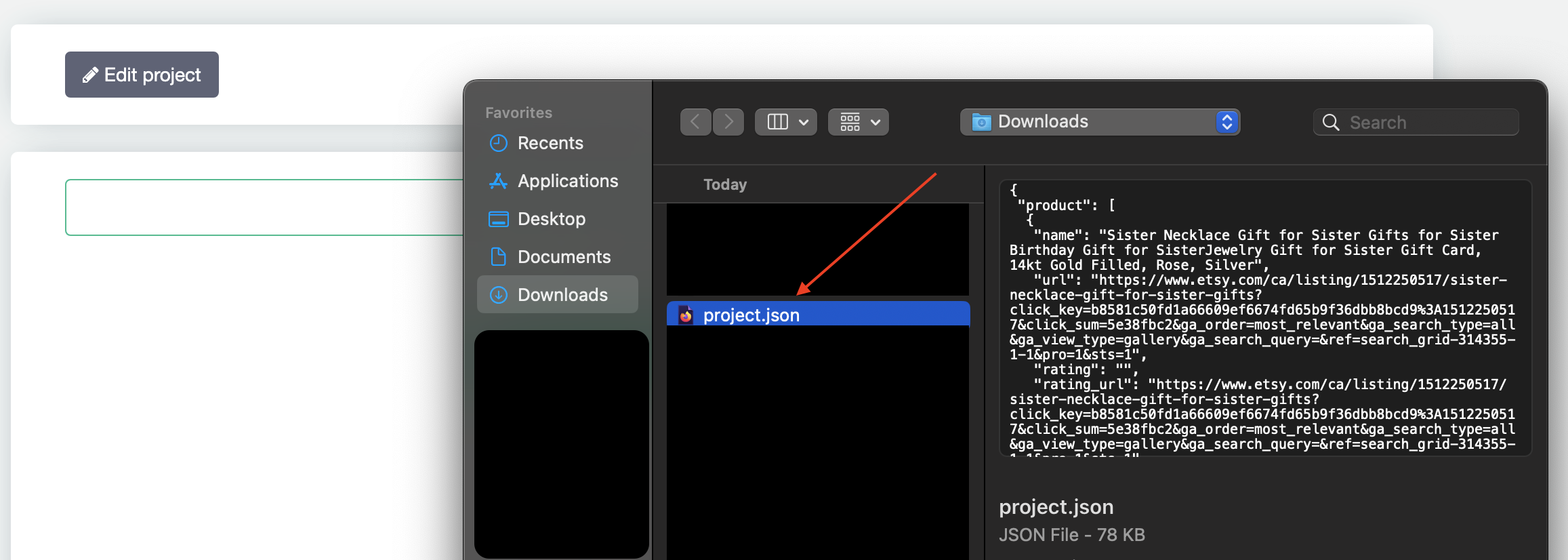This screenshot has height=560, width=1568.
Task: Click the forward navigation arrow
Action: click(x=728, y=122)
